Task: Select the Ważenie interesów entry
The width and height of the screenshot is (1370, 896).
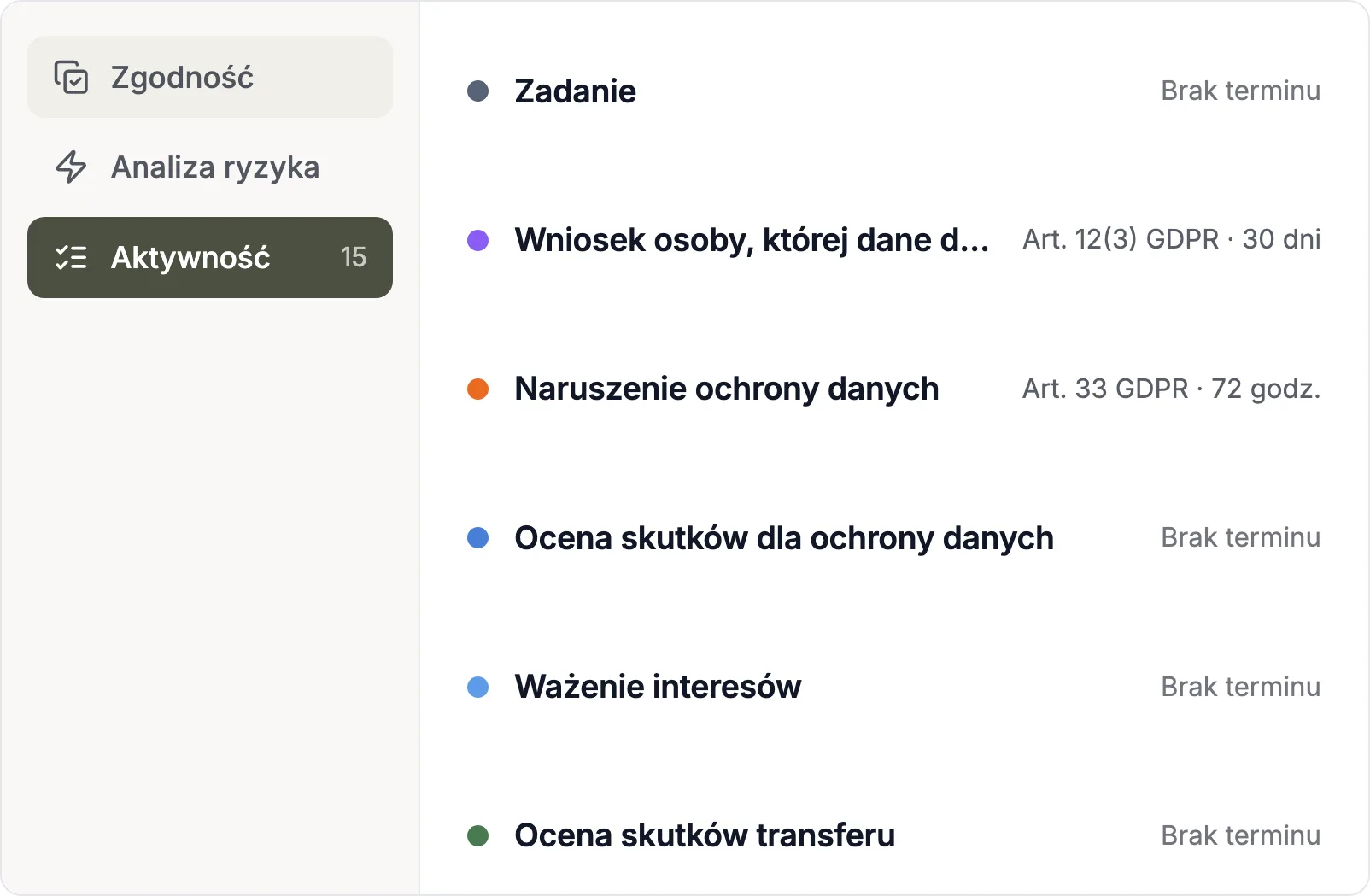Action: point(658,687)
